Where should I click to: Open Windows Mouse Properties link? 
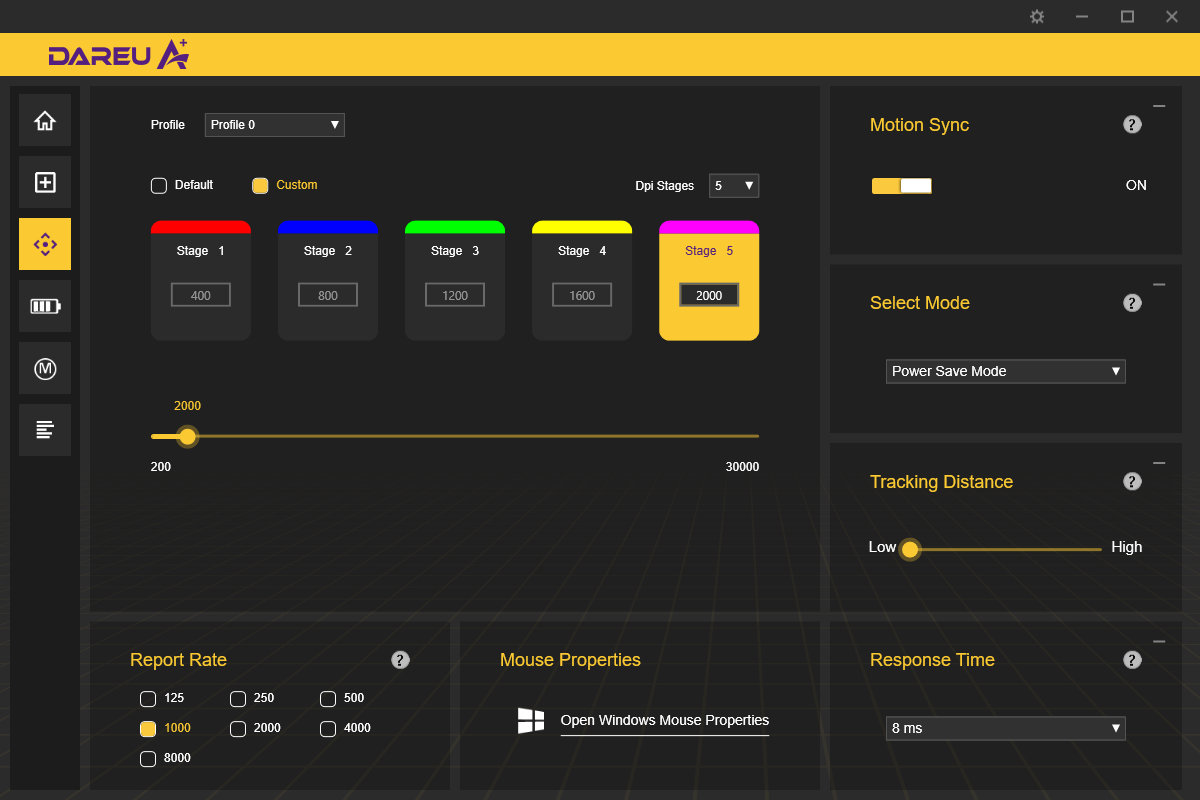(x=664, y=720)
